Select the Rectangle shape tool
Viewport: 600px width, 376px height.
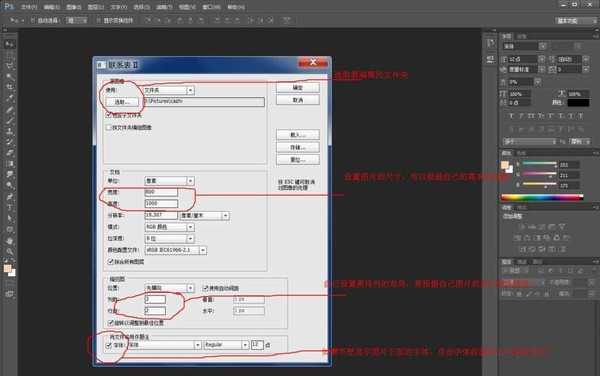9,230
